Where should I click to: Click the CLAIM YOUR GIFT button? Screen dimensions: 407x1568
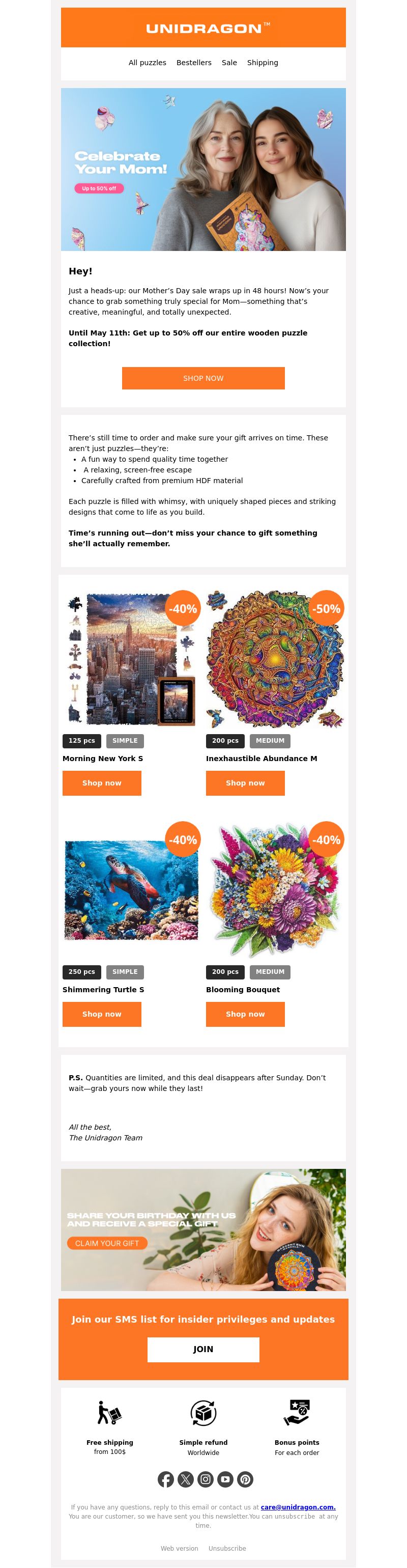point(107,1243)
